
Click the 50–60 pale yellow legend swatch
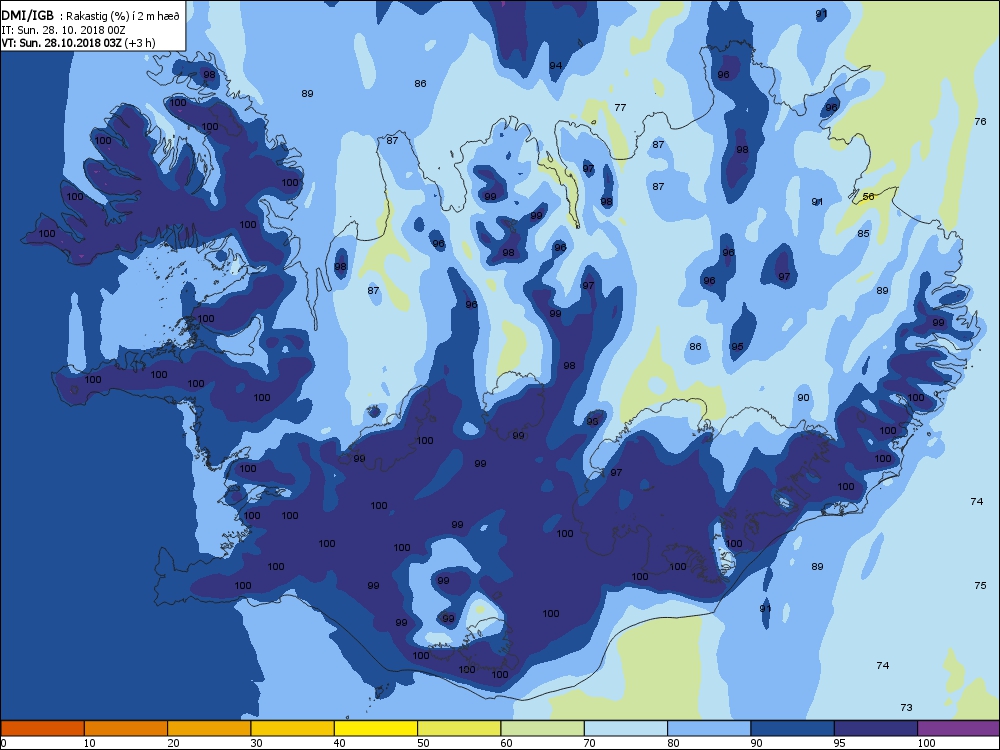(459, 728)
